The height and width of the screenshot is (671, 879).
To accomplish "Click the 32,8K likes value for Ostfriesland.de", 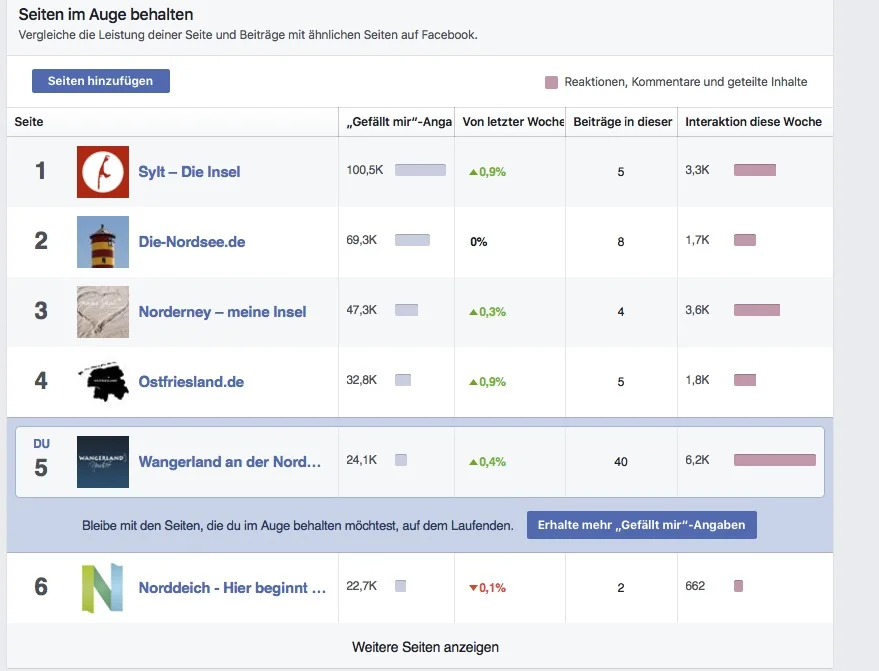I will [362, 380].
